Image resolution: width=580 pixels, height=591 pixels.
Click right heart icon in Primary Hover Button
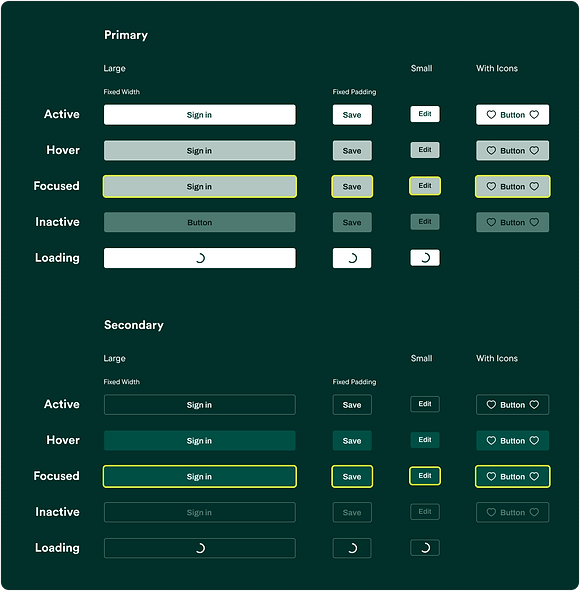(534, 150)
